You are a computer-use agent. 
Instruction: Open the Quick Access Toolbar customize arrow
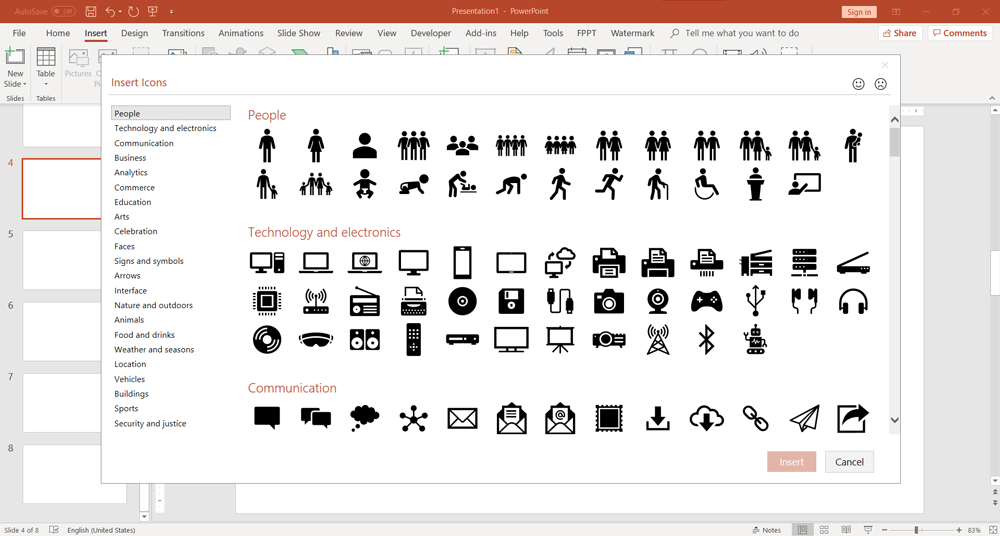tap(171, 12)
